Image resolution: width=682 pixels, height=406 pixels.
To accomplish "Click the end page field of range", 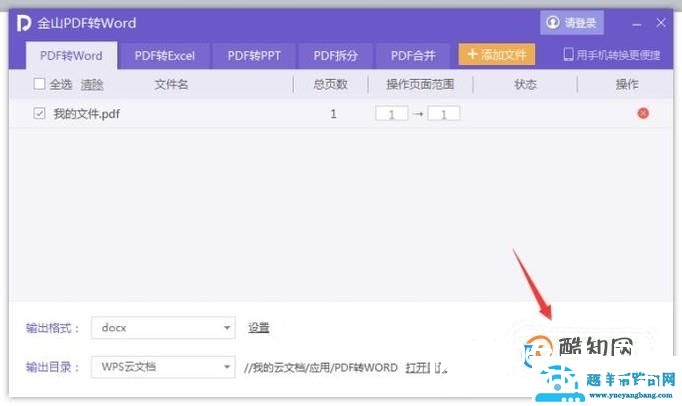I will (x=444, y=114).
